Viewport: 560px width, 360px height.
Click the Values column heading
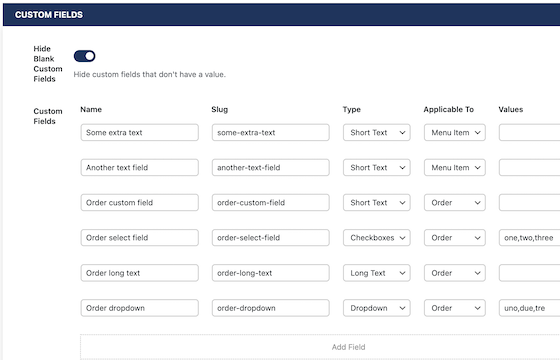511,109
